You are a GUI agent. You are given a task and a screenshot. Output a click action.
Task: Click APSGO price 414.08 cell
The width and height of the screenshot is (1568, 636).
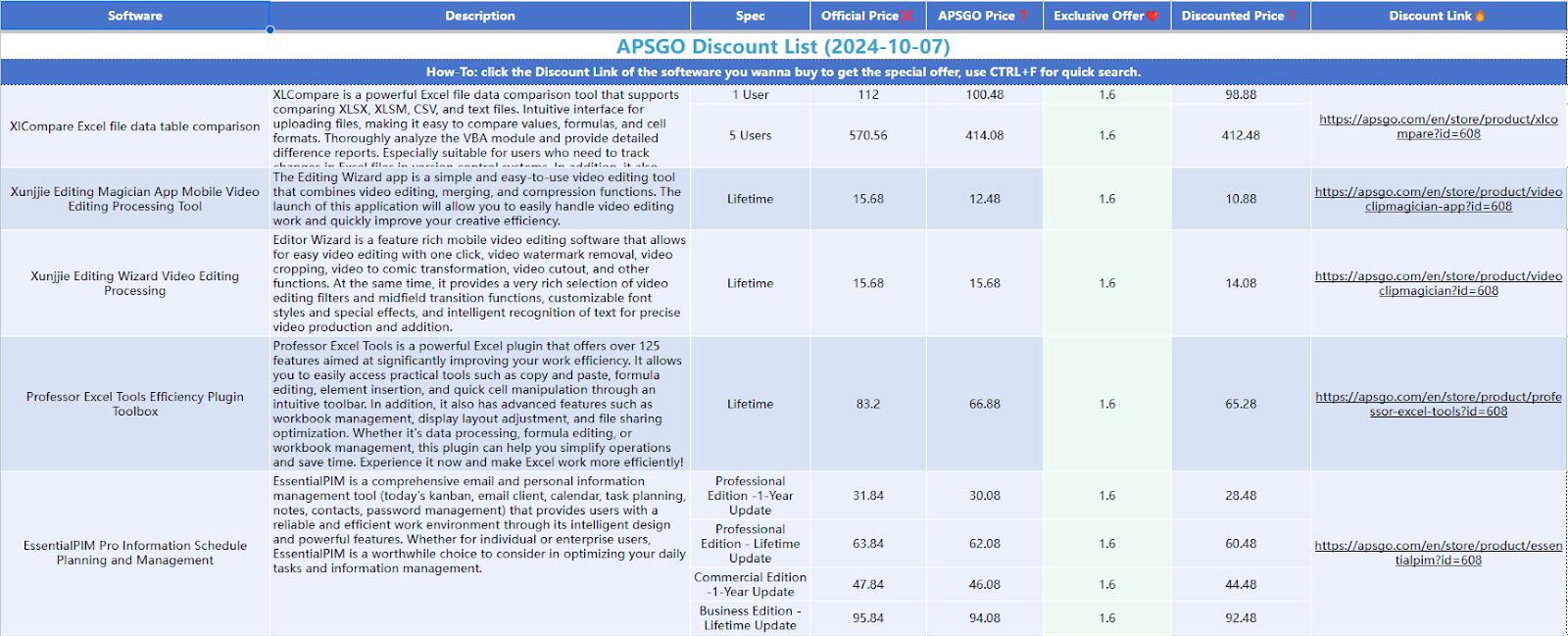(x=985, y=135)
